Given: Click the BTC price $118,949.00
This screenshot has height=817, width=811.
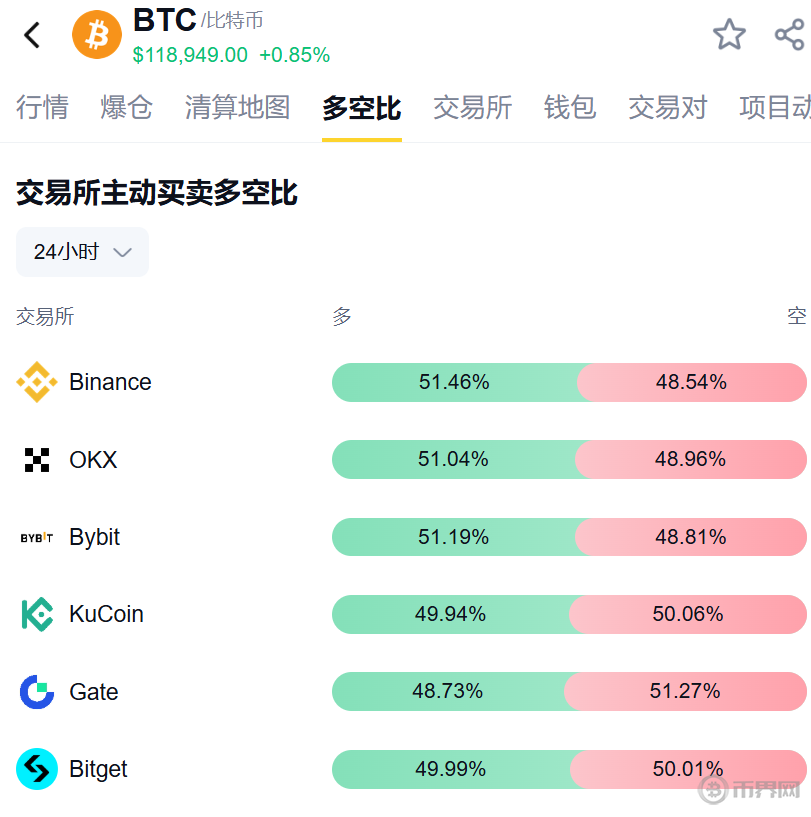Looking at the screenshot, I should point(190,55).
